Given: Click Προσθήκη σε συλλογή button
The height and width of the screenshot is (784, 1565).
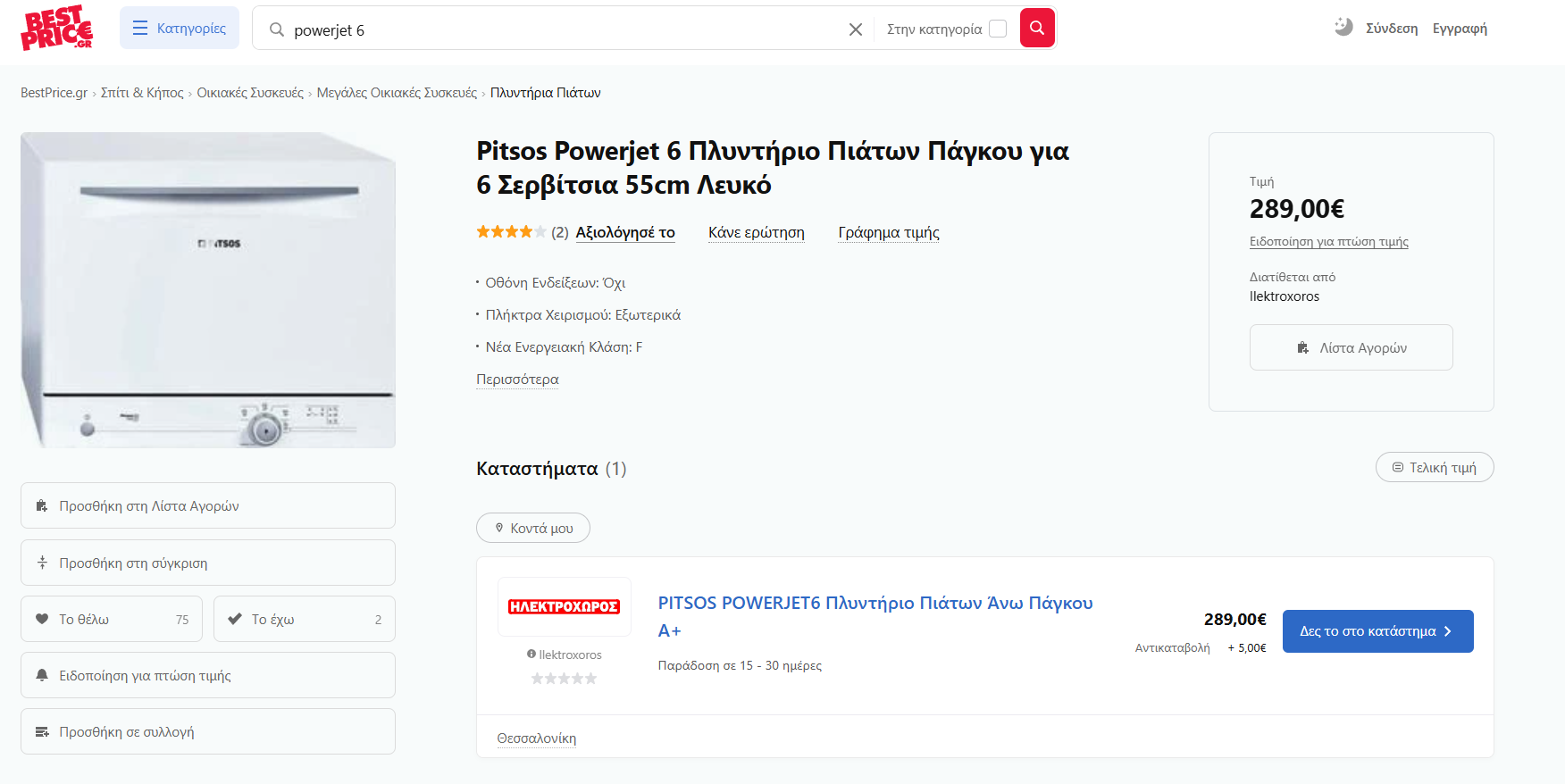Looking at the screenshot, I should click(x=208, y=731).
